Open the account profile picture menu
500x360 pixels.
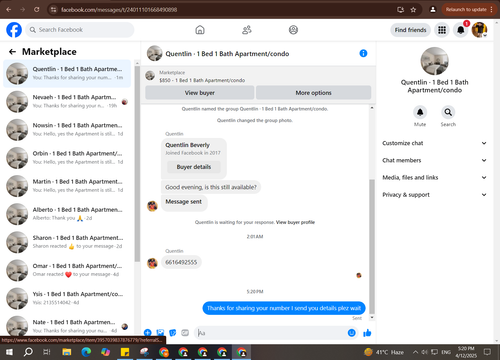[479, 30]
